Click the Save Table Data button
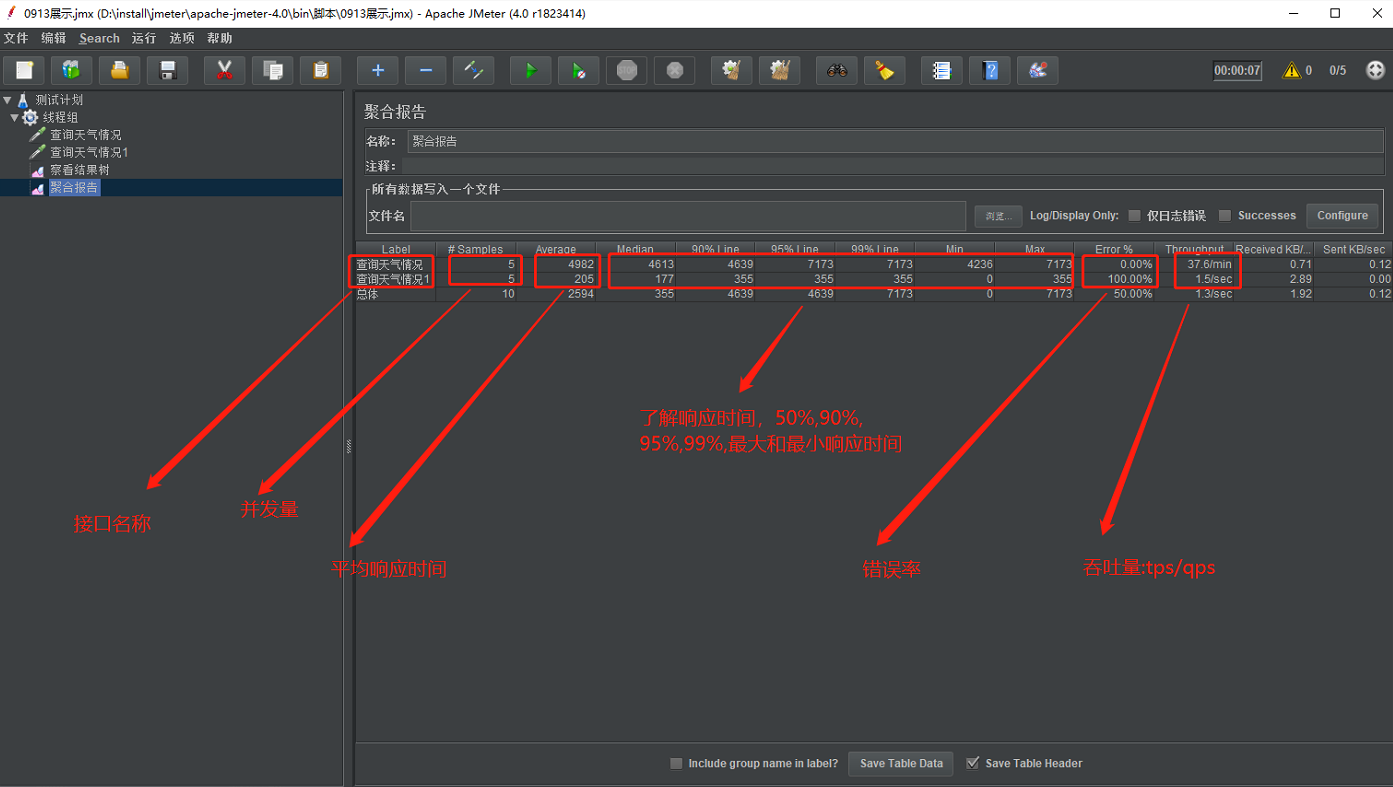Screen dimensions: 1393x787 (x=901, y=763)
